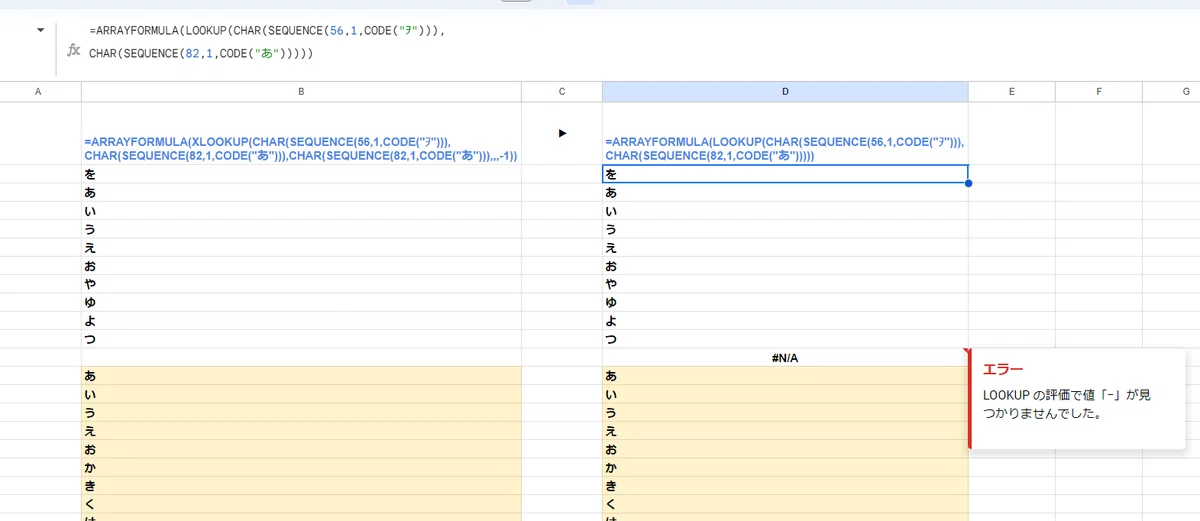Select cell か in column B
Viewport: 1200px width, 521px height.
tap(301, 467)
